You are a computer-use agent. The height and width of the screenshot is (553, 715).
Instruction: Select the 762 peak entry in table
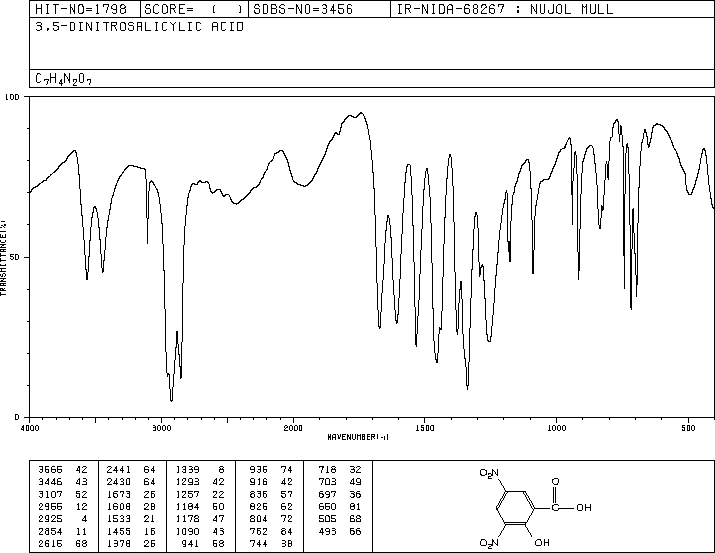coord(271,531)
